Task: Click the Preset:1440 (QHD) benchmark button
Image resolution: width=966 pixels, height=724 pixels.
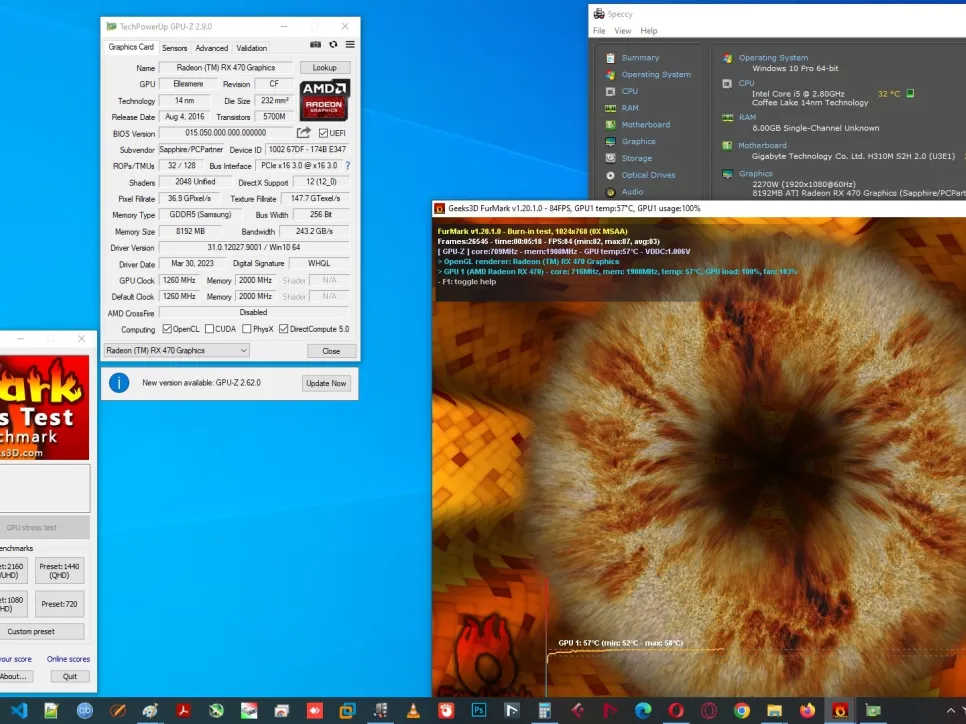Action: [x=59, y=571]
